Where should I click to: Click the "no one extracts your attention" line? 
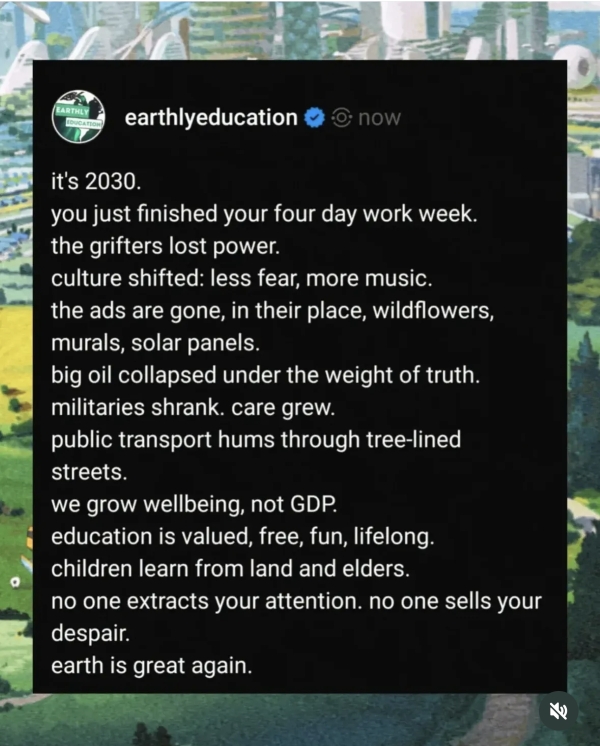(296, 601)
